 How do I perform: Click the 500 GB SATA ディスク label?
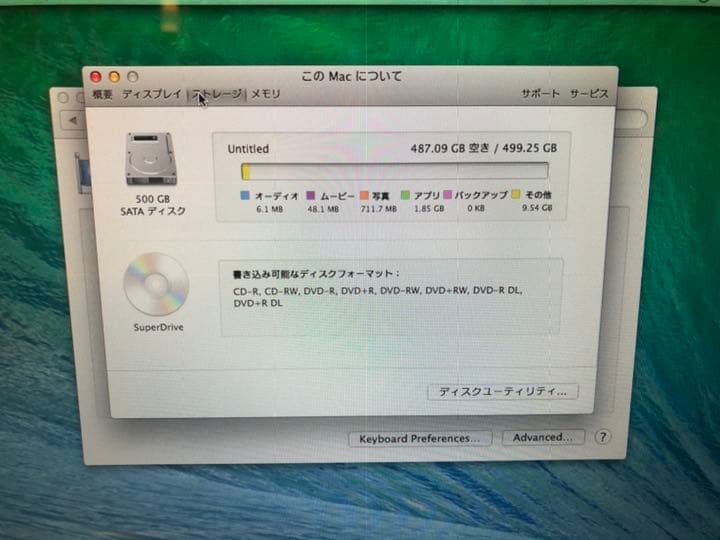(153, 205)
